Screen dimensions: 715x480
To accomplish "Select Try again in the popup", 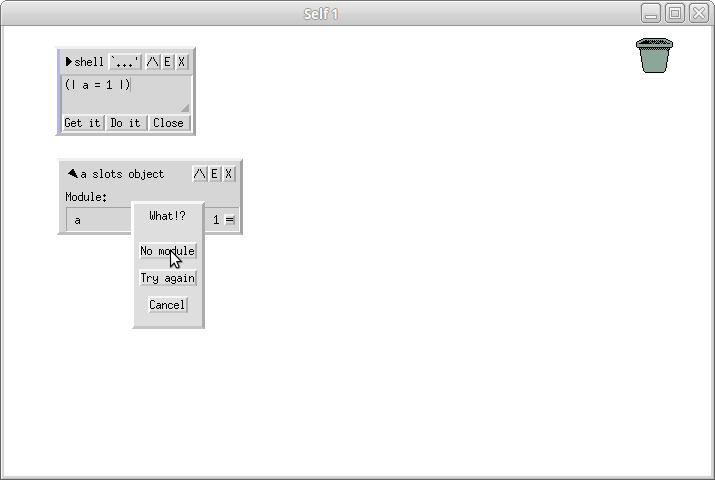I will tap(168, 278).
